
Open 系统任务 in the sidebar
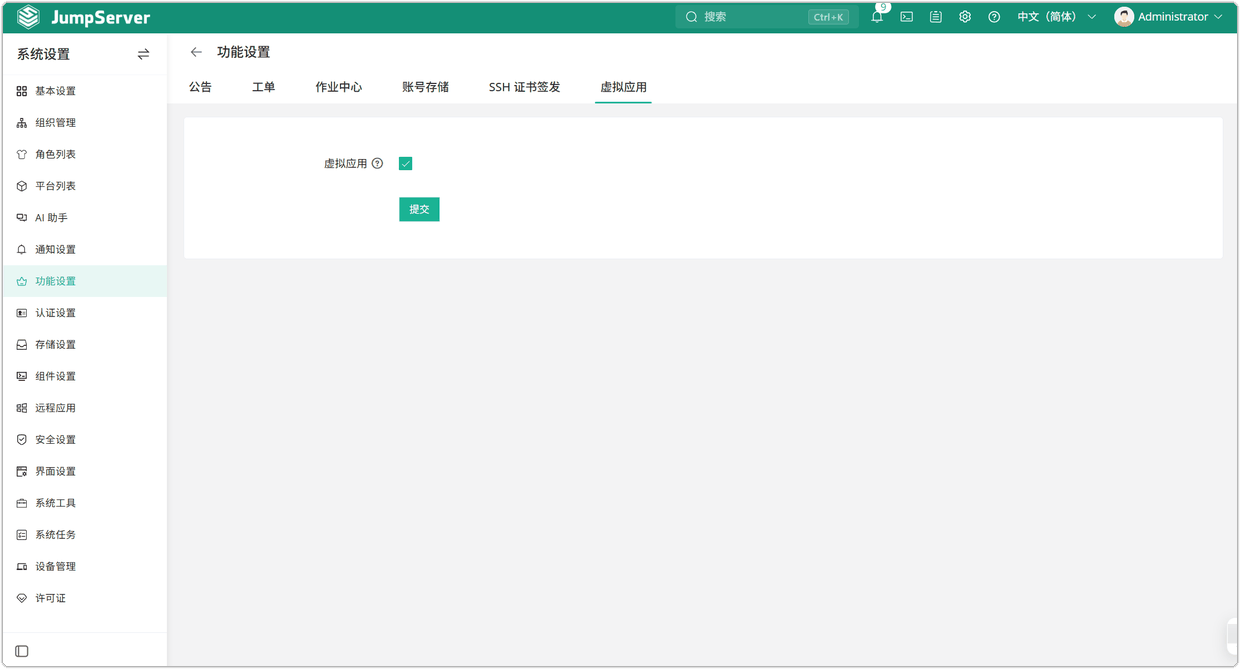tap(85, 535)
